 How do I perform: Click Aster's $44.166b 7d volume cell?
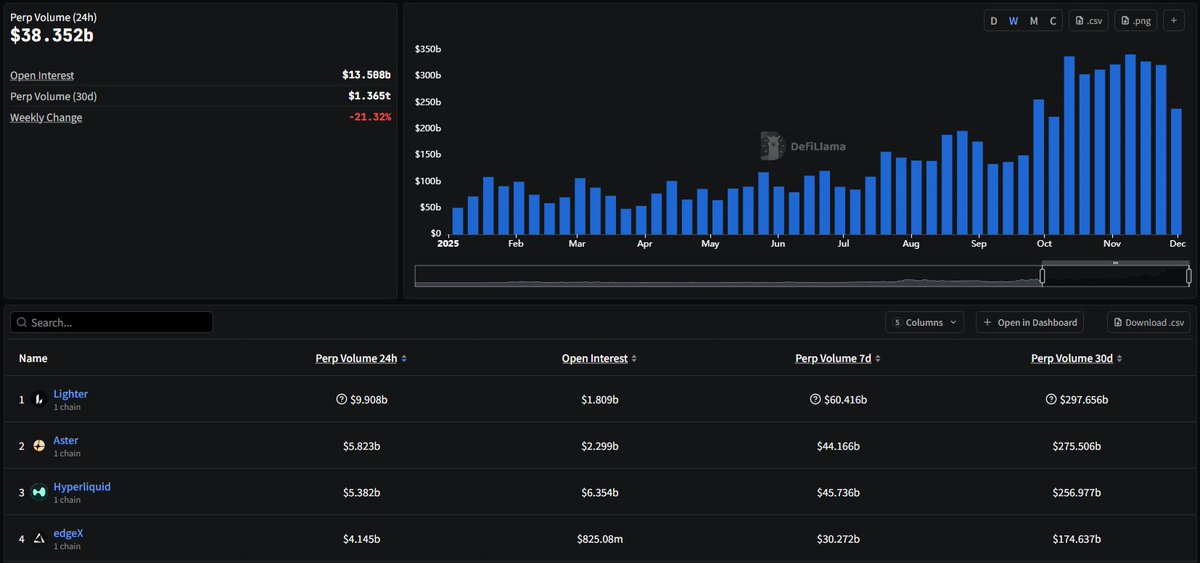click(x=838, y=446)
